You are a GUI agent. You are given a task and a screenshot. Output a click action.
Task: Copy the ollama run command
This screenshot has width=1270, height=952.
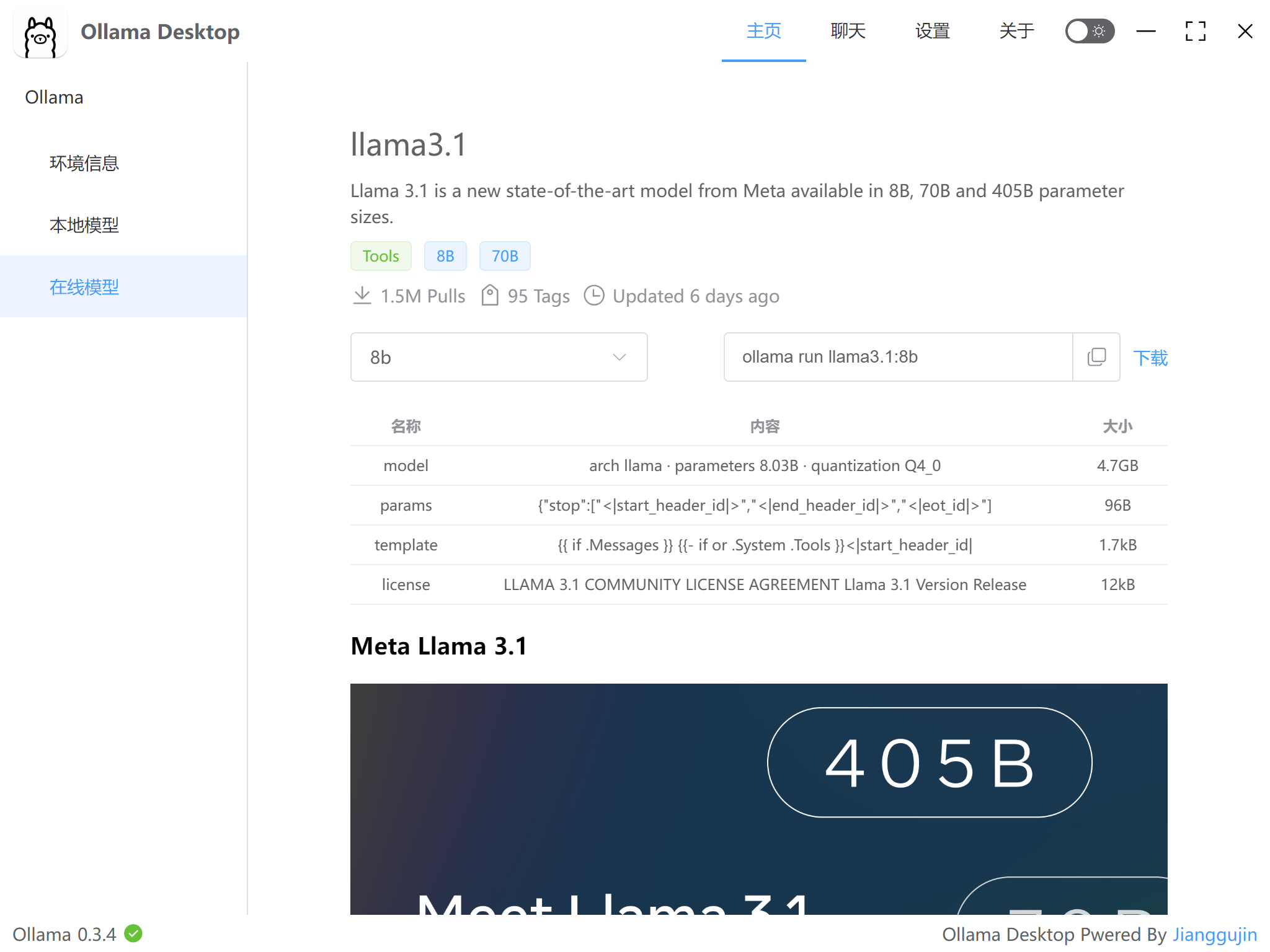coord(1096,357)
